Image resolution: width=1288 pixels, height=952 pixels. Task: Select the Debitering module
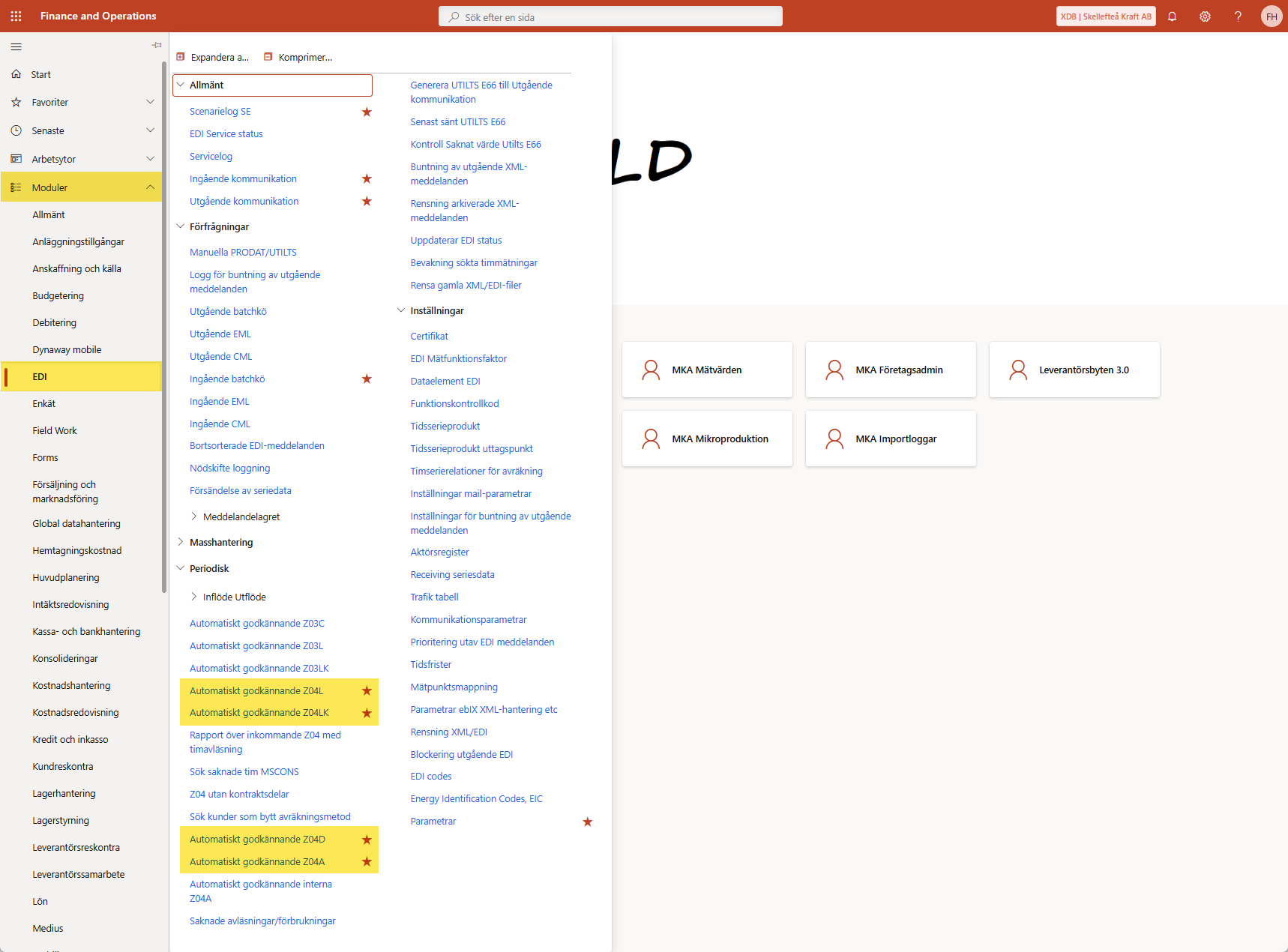[54, 323]
